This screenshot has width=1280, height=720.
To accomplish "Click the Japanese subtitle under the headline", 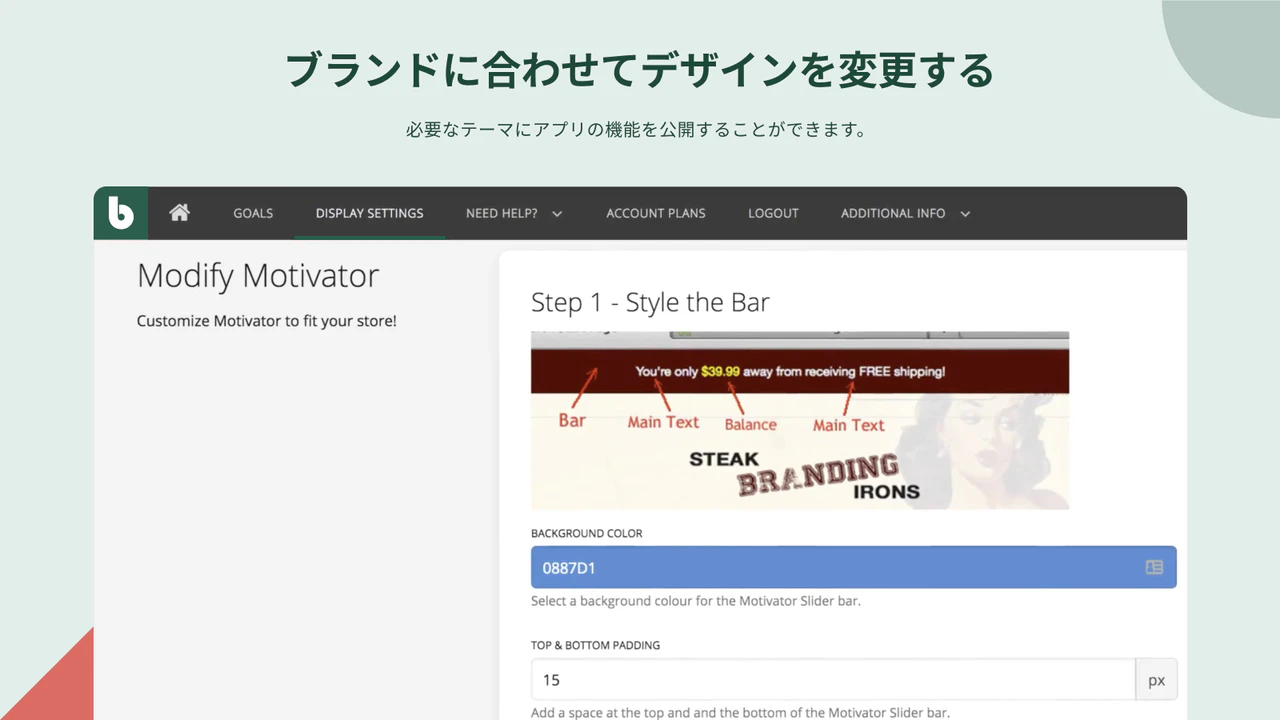I will 636,130.
